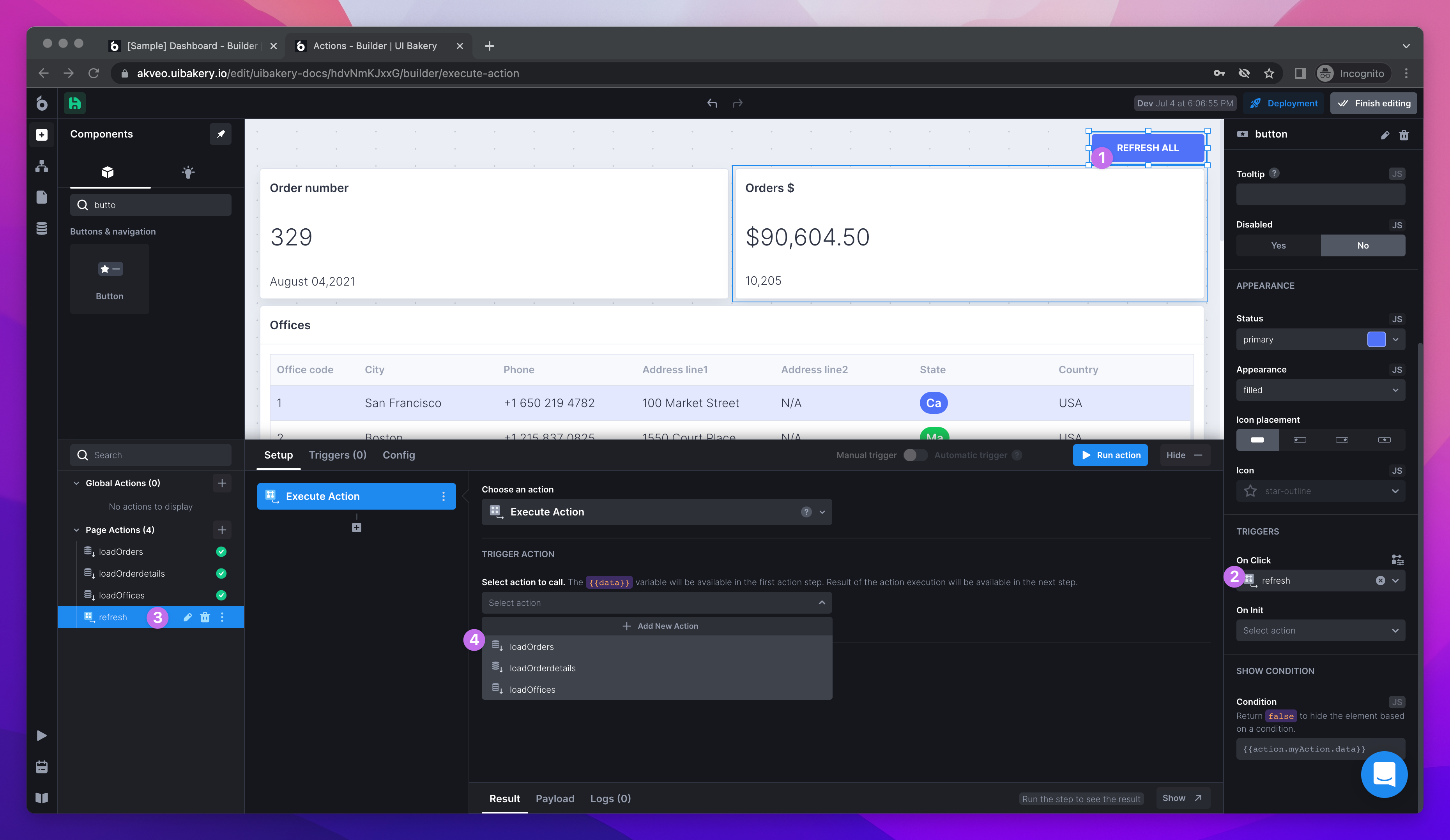Clear the On Click refresh action
Screen dimensions: 1450x840
1380,581
